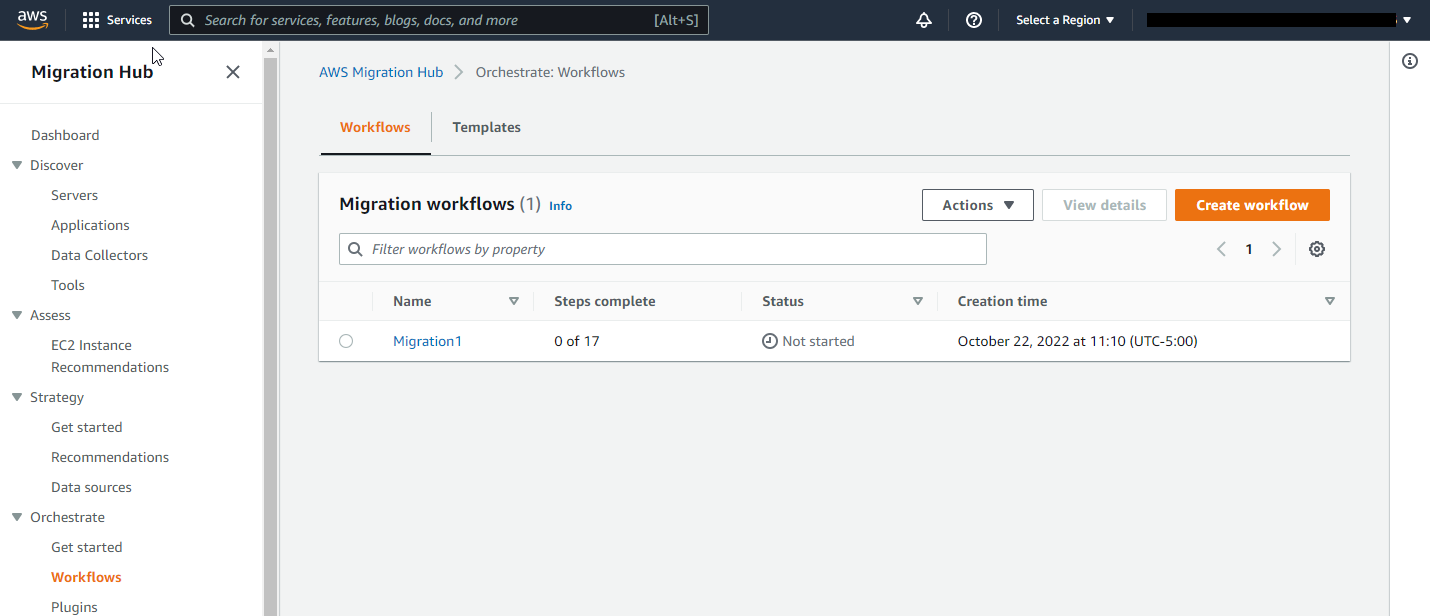1430x616 pixels.
Task: Collapse the Discover section
Action: 17,165
